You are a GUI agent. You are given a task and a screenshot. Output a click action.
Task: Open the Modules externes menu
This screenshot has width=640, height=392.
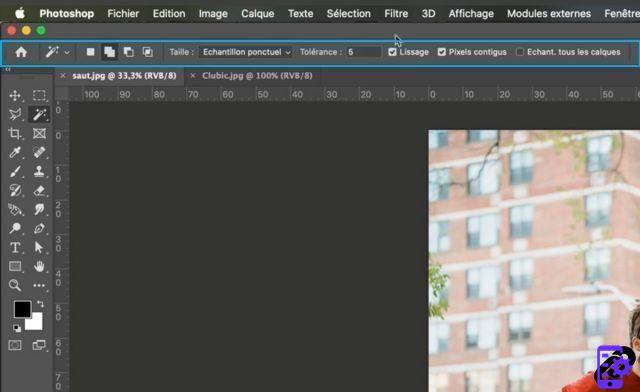[549, 13]
